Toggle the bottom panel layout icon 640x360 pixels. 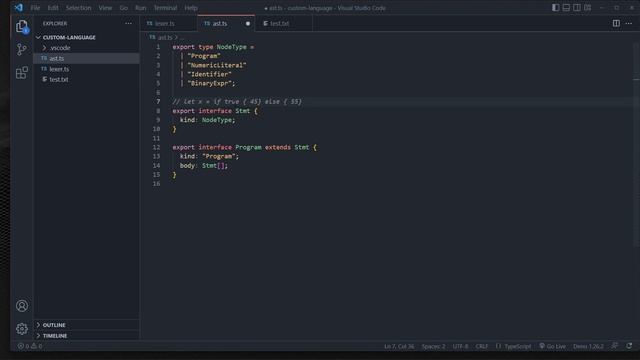click(x=566, y=7)
